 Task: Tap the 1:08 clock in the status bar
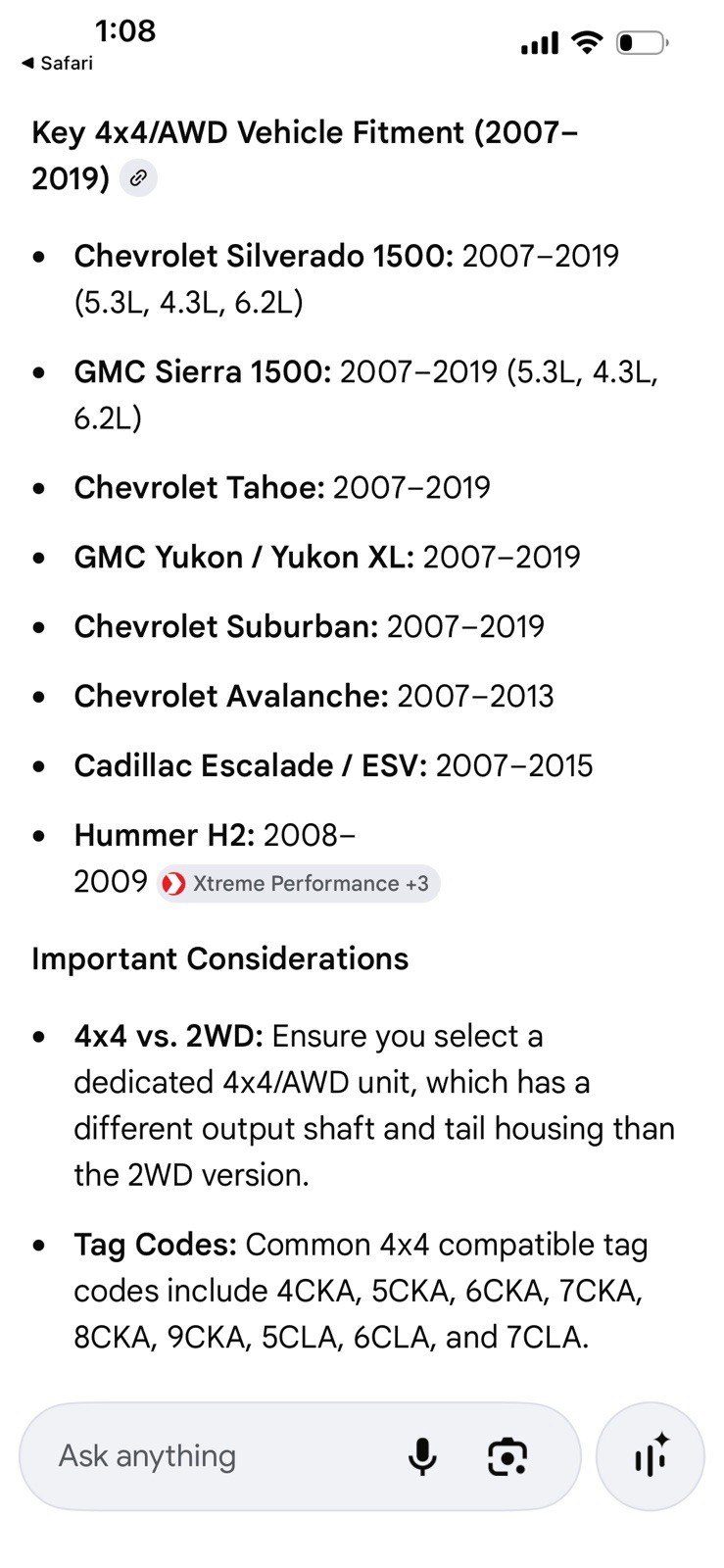[x=125, y=30]
